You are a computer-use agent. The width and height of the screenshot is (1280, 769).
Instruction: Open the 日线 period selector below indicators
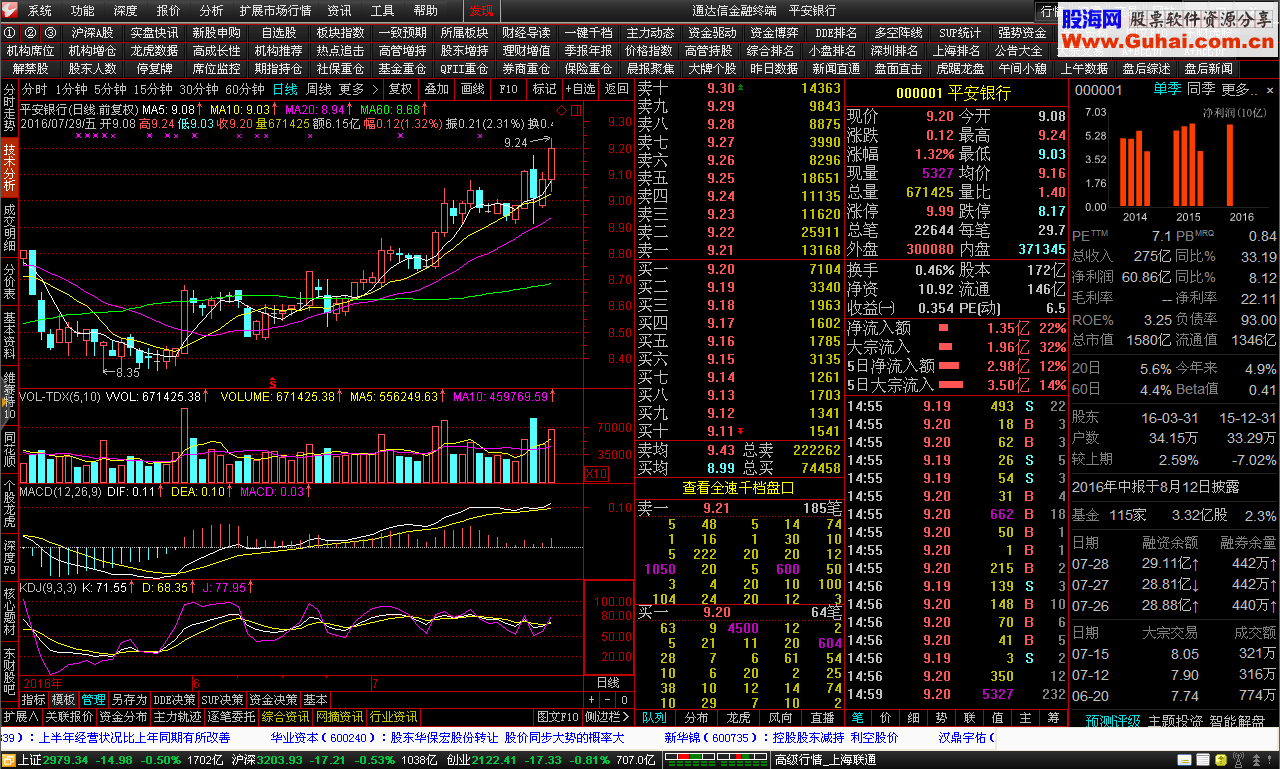coord(607,683)
